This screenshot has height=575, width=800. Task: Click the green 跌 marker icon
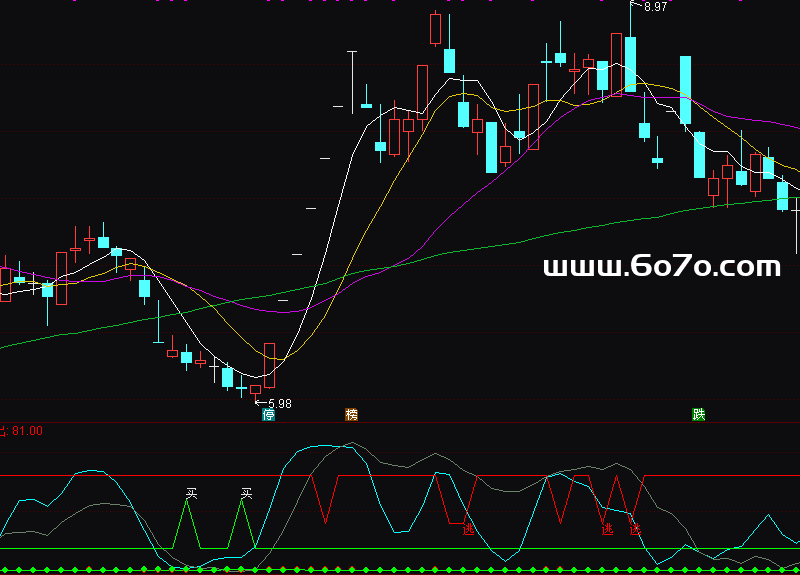tap(698, 414)
